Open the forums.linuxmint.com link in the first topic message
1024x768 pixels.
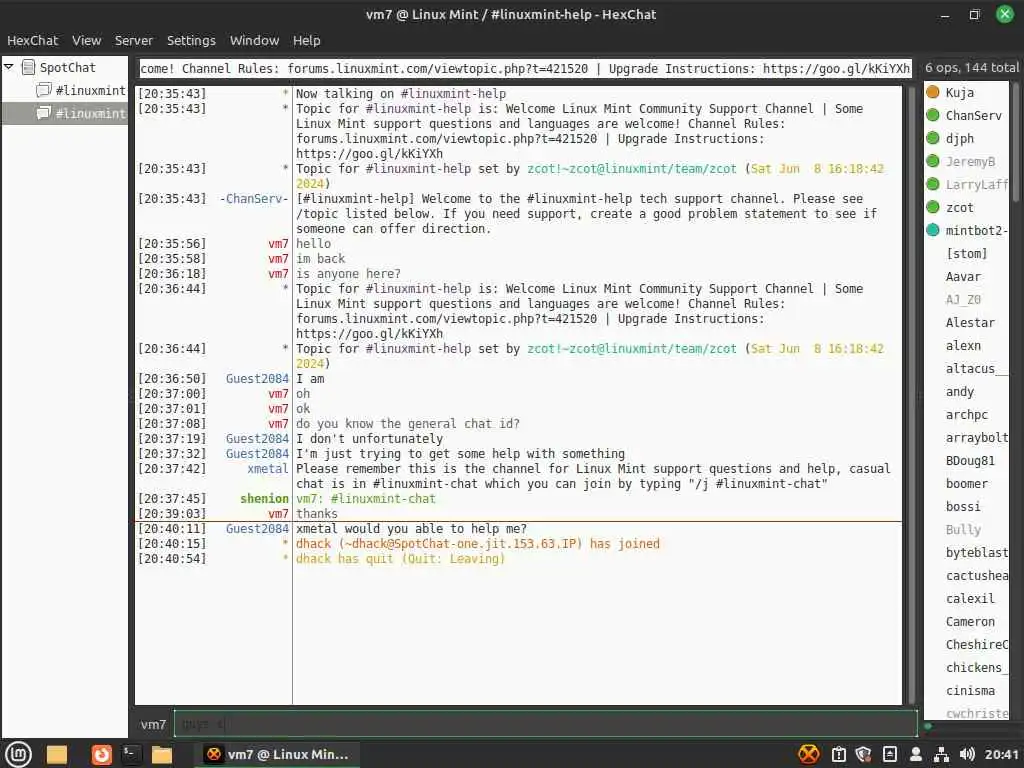point(446,138)
